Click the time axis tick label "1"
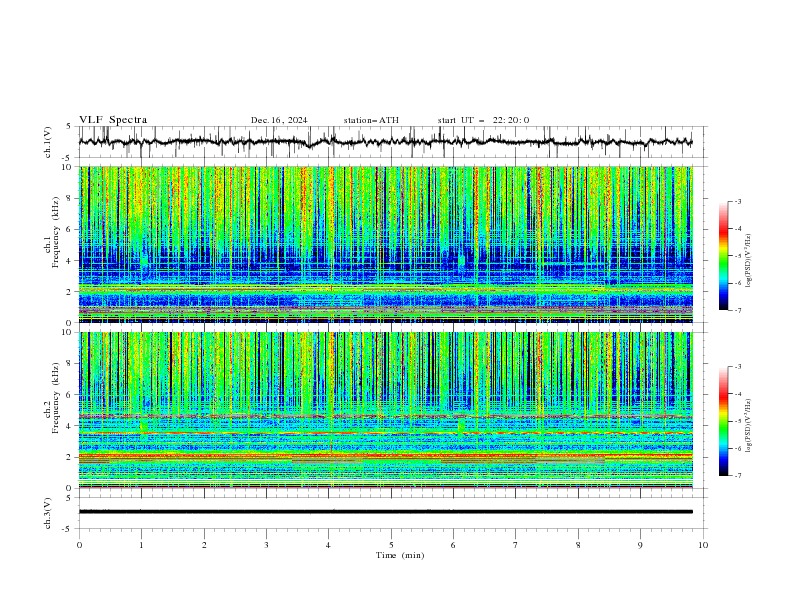This screenshot has height=612, width=792. pyautogui.click(x=141, y=545)
